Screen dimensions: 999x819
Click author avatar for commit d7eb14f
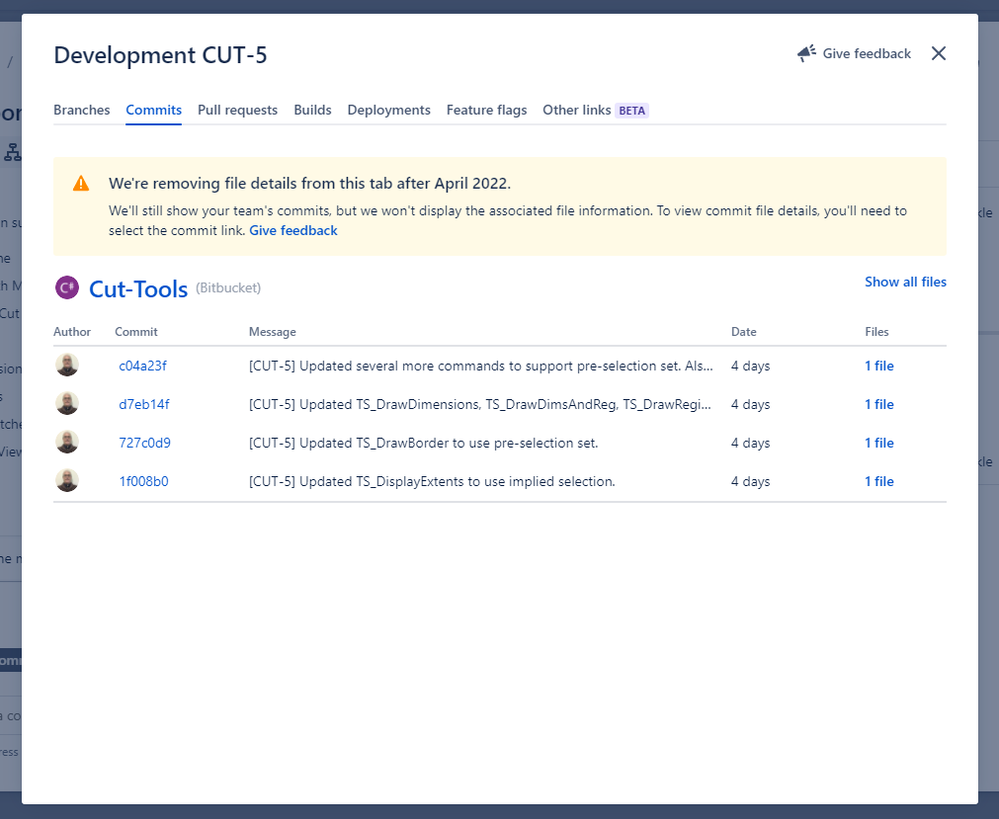[x=67, y=404]
